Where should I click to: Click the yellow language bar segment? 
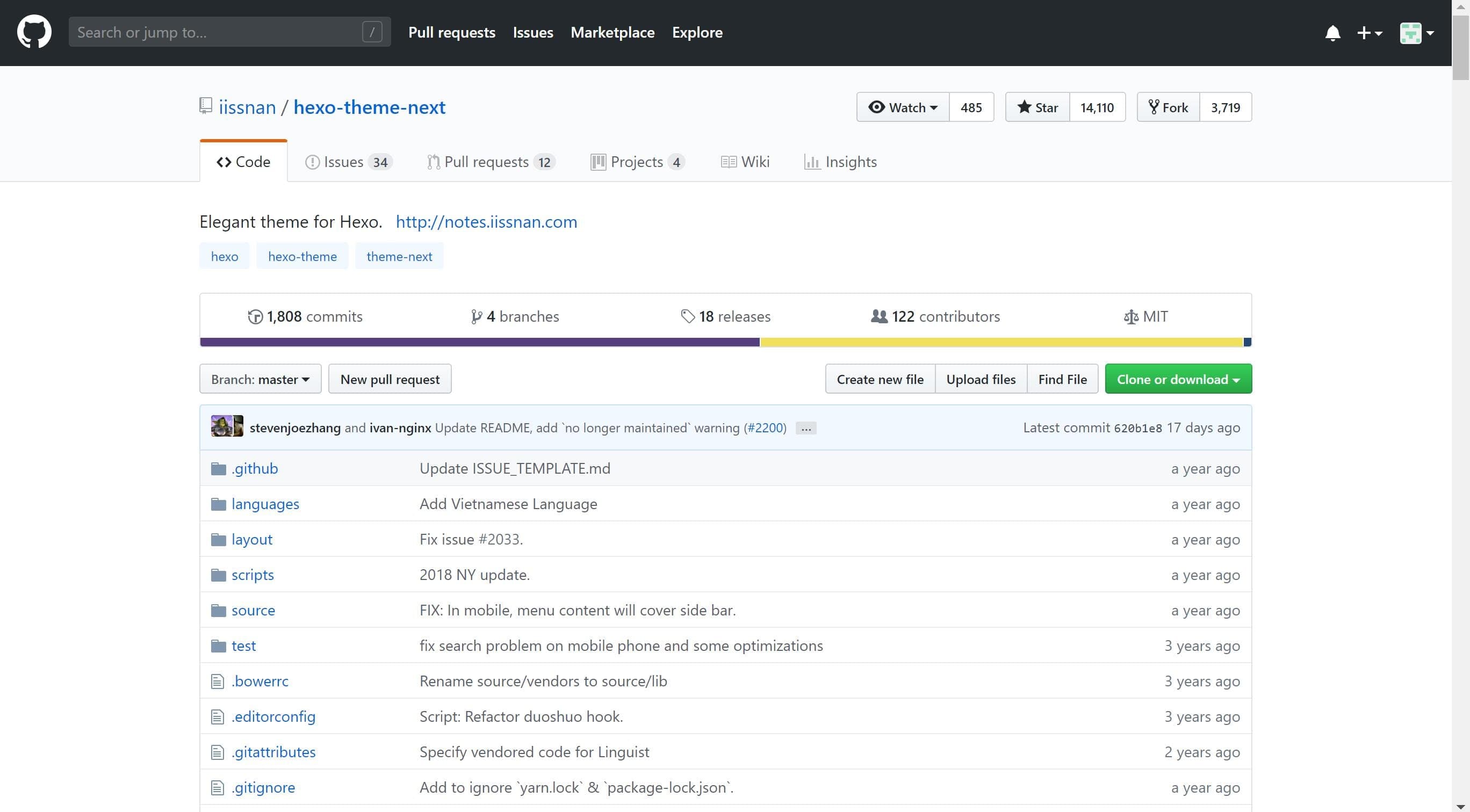[x=1001, y=342]
